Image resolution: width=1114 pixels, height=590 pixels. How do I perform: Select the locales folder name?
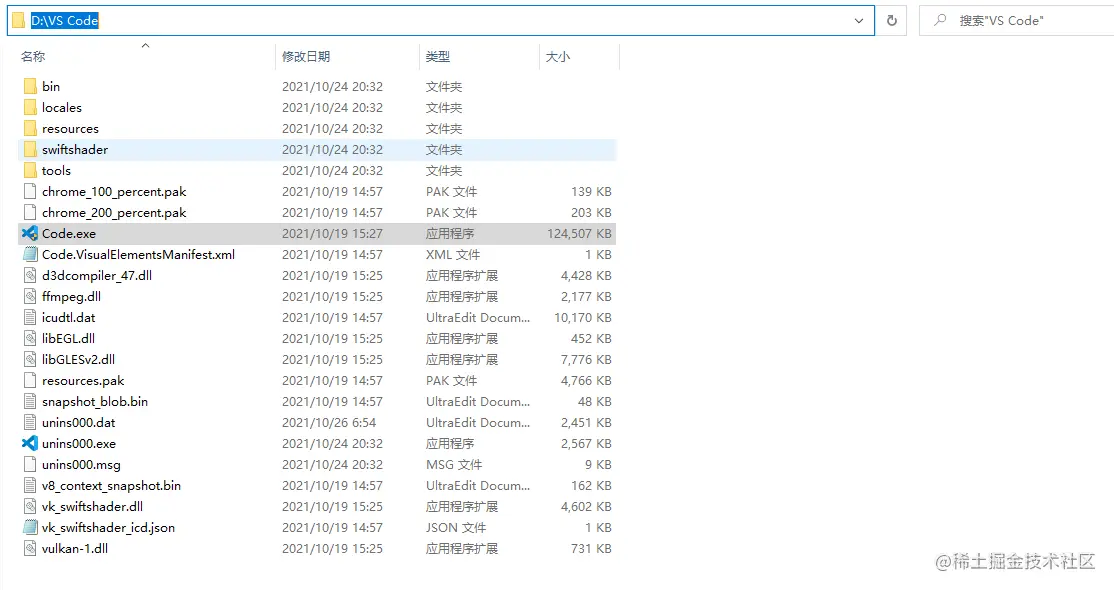point(62,107)
